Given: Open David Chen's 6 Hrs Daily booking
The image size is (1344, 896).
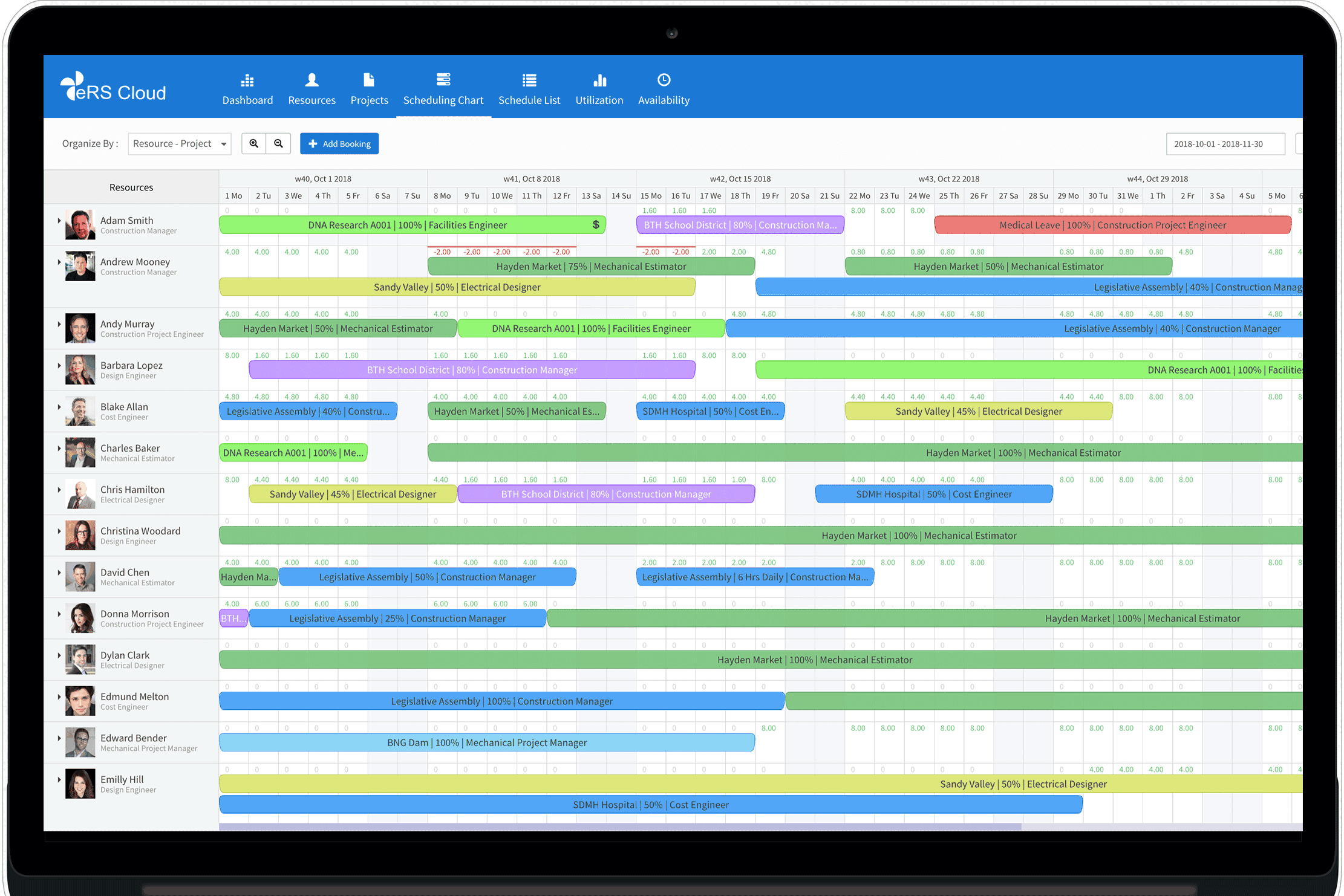Looking at the screenshot, I should tap(755, 577).
